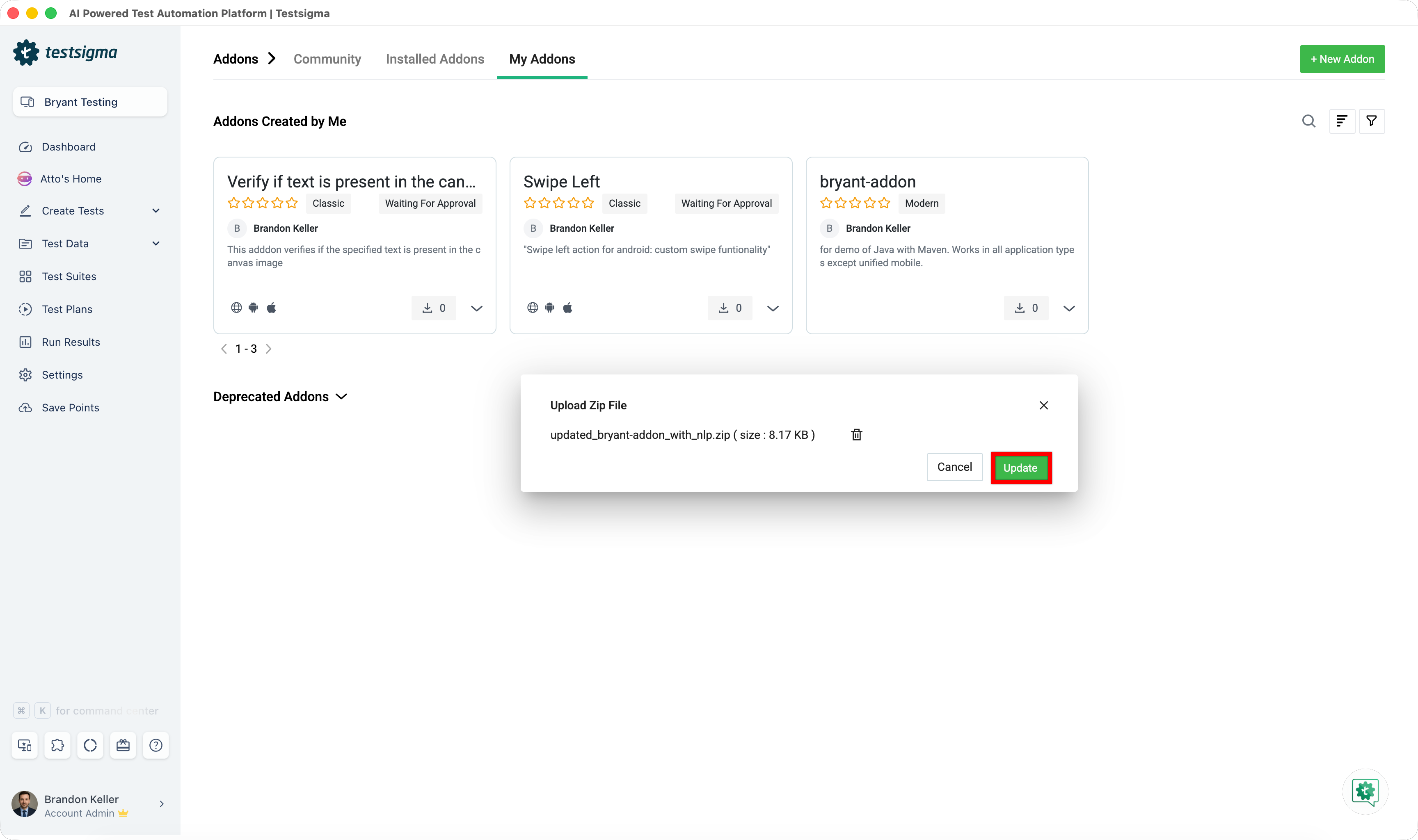The width and height of the screenshot is (1418, 840).
Task: Click author avatar on bryant-addon card
Action: (x=829, y=229)
